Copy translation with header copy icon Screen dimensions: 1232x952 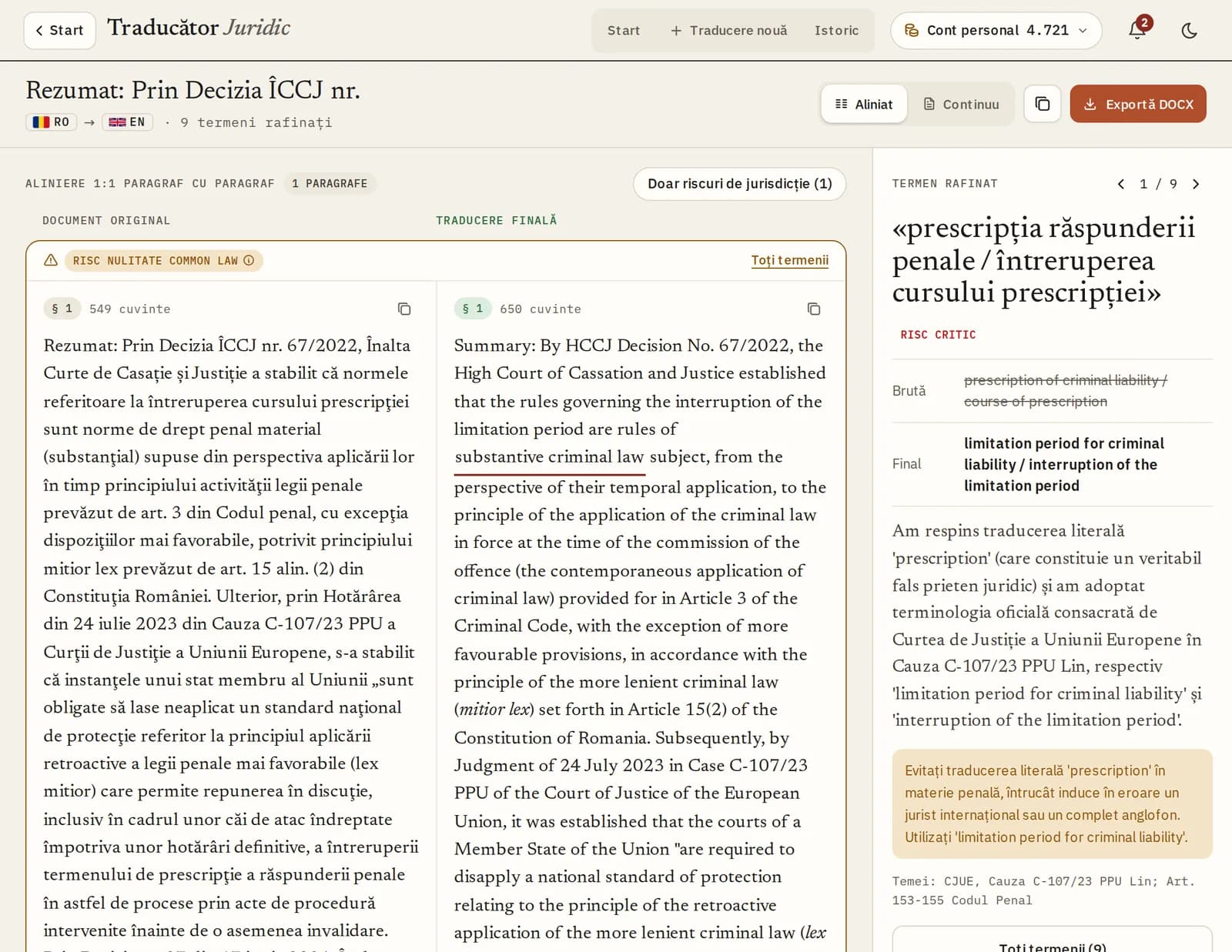(1043, 104)
